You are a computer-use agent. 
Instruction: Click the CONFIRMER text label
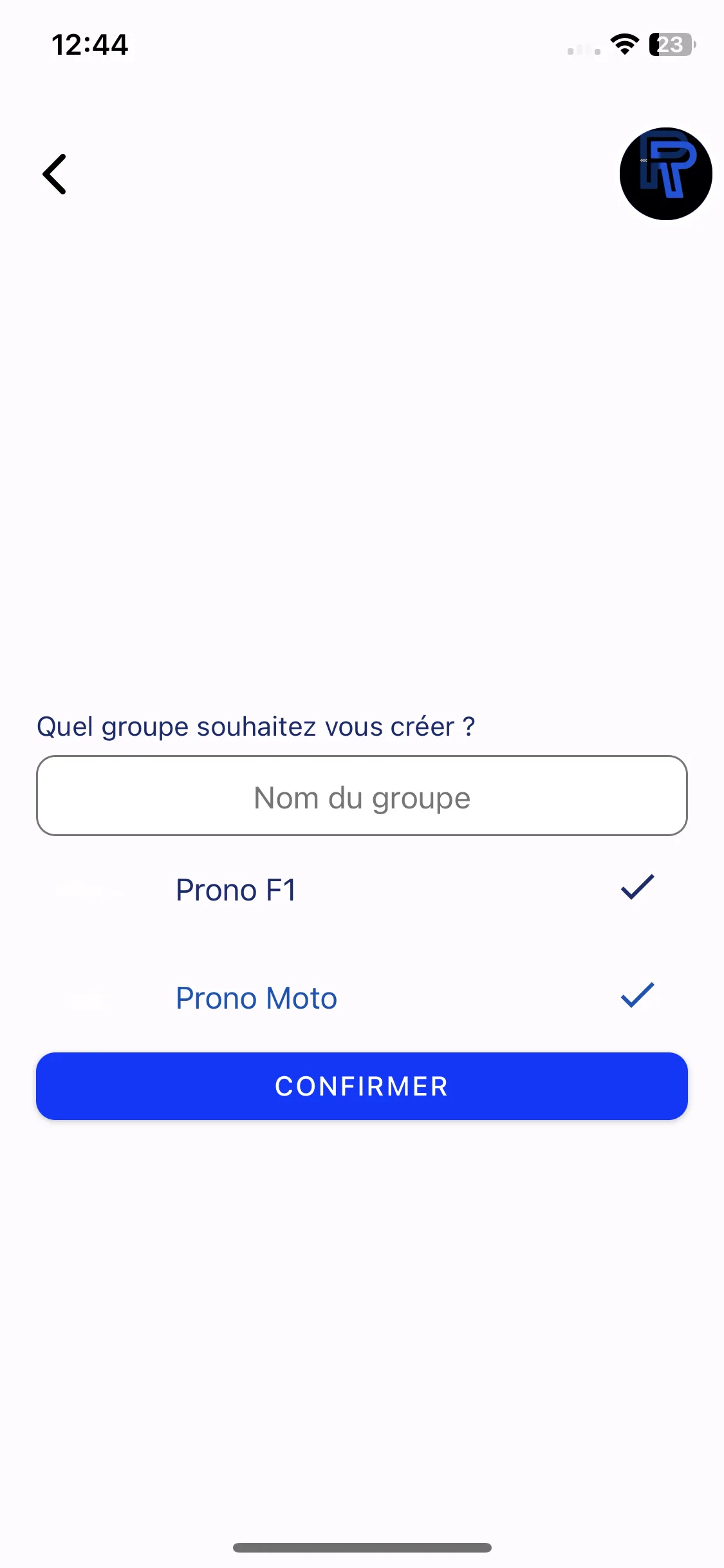click(x=362, y=1087)
